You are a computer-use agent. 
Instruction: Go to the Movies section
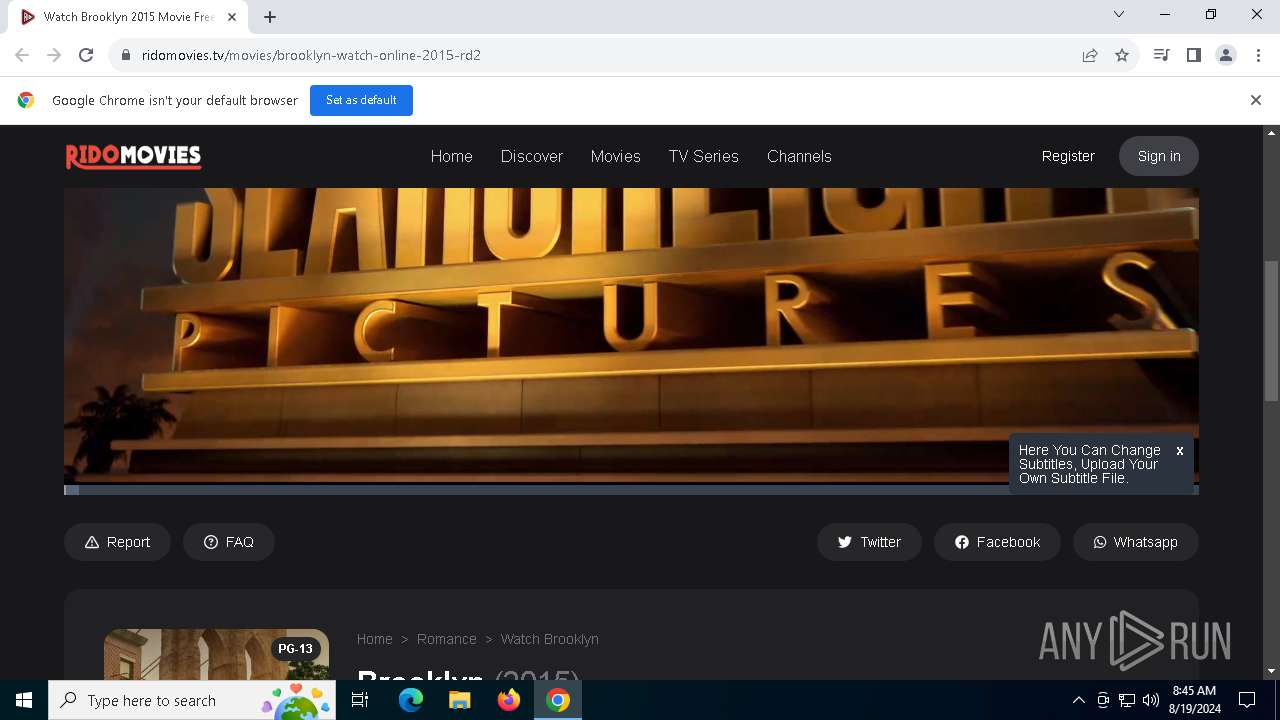point(615,156)
